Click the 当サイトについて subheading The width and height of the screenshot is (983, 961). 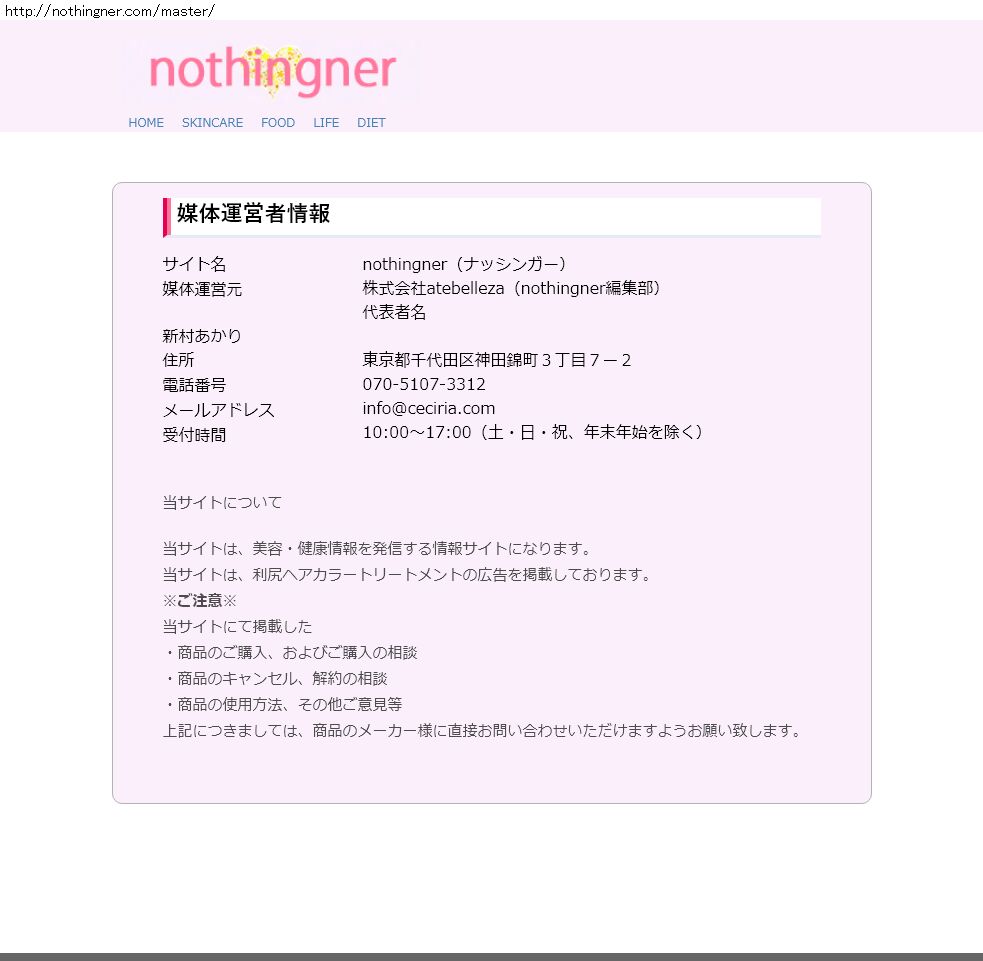[x=222, y=502]
